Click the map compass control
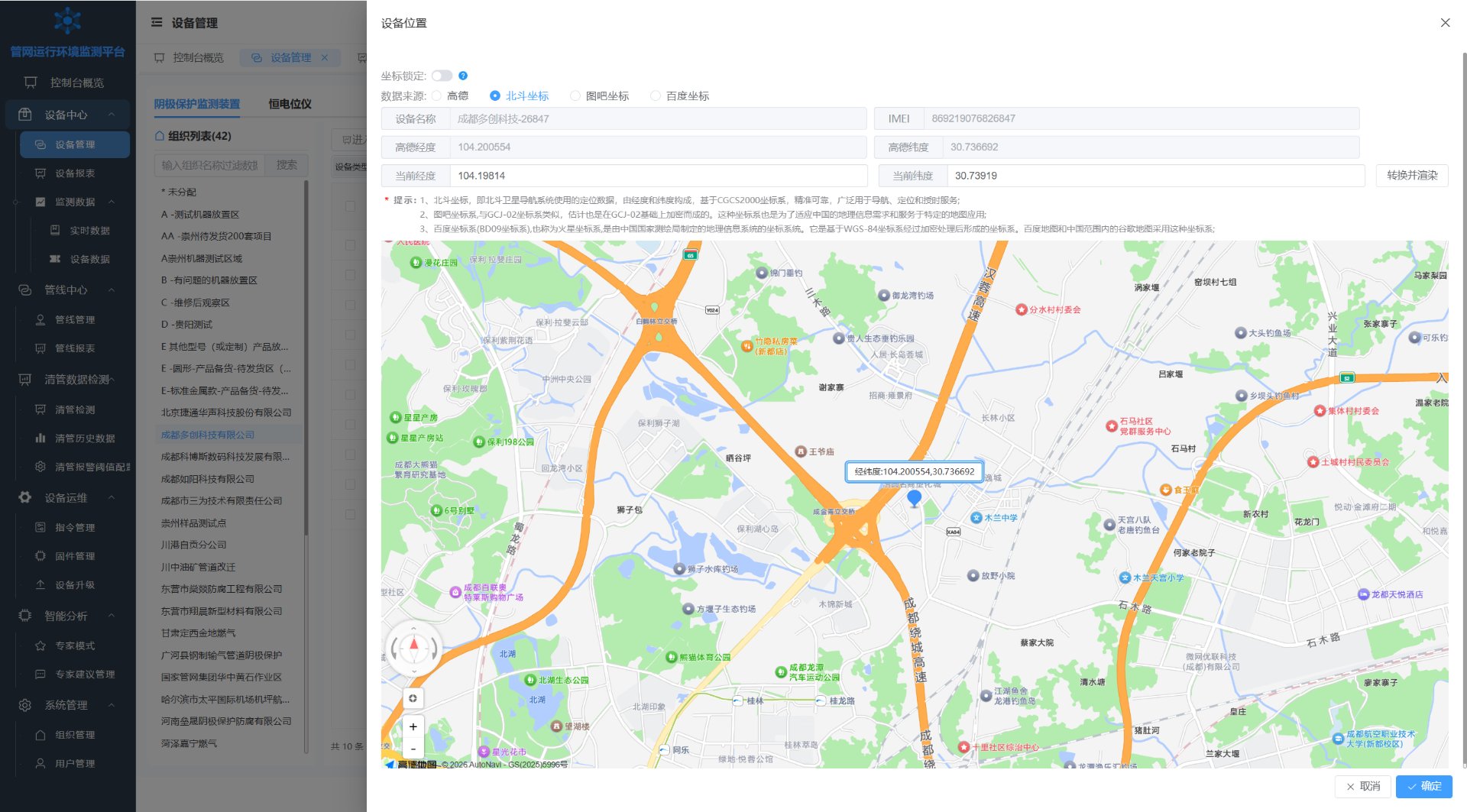 click(x=414, y=649)
